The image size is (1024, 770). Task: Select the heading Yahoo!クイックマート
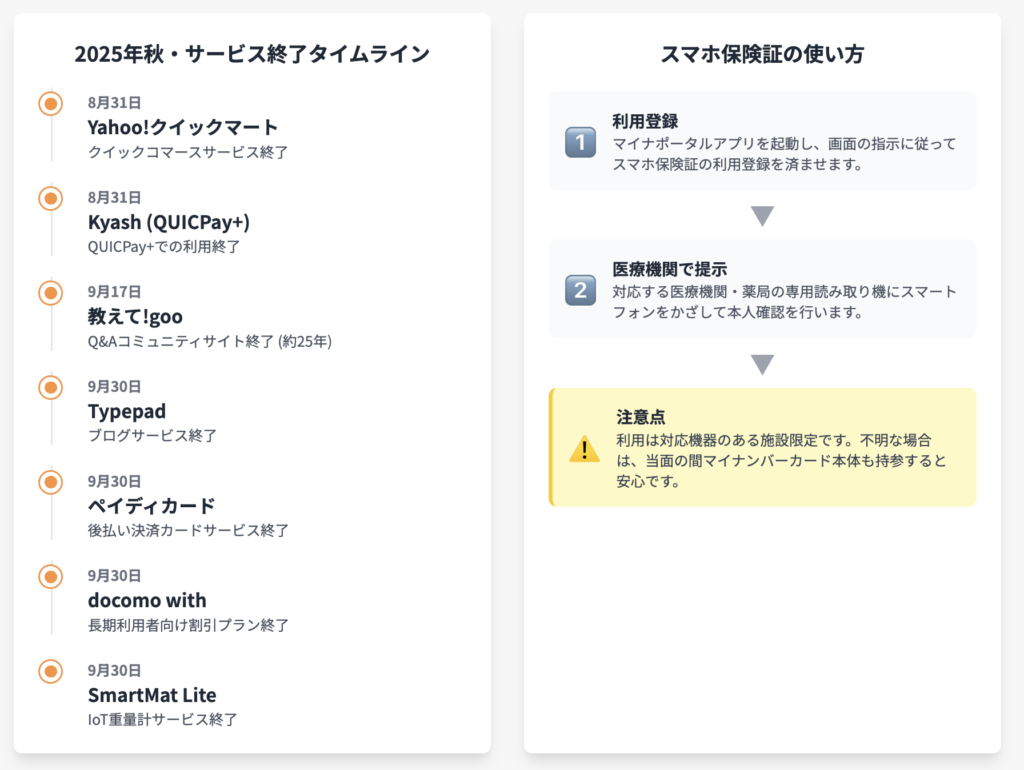pos(183,127)
